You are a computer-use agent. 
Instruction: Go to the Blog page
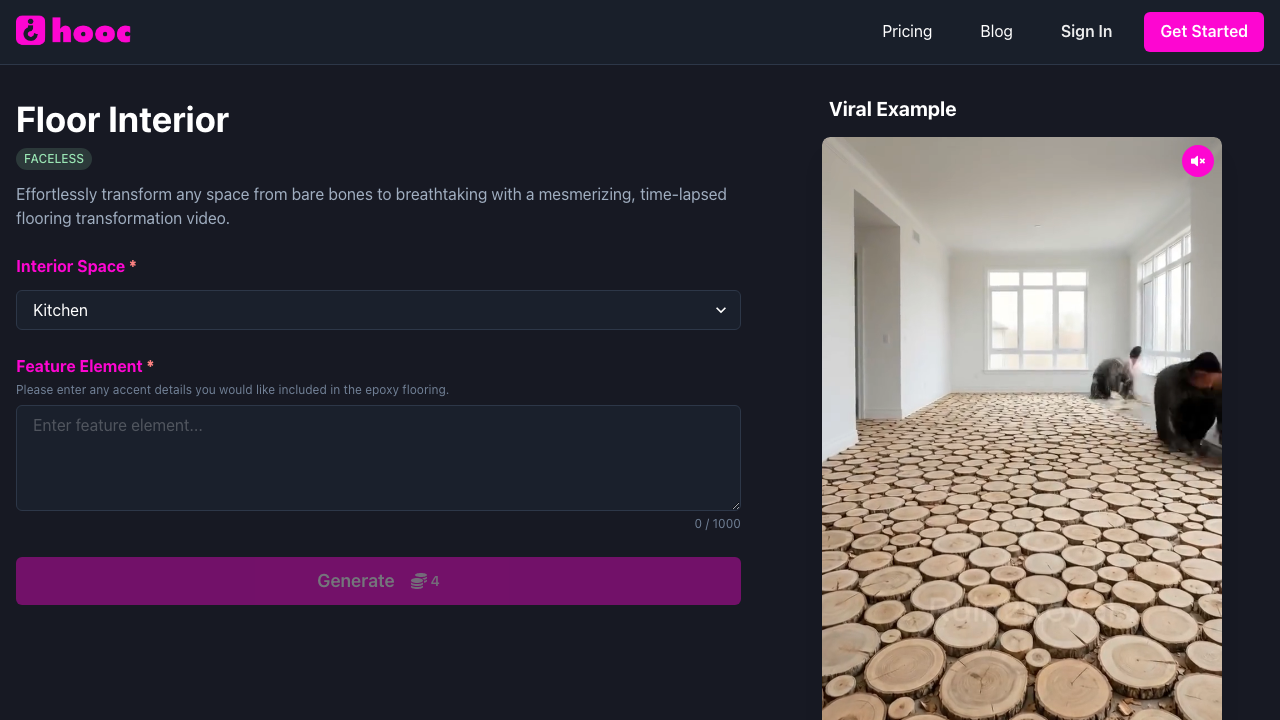pyautogui.click(x=996, y=32)
